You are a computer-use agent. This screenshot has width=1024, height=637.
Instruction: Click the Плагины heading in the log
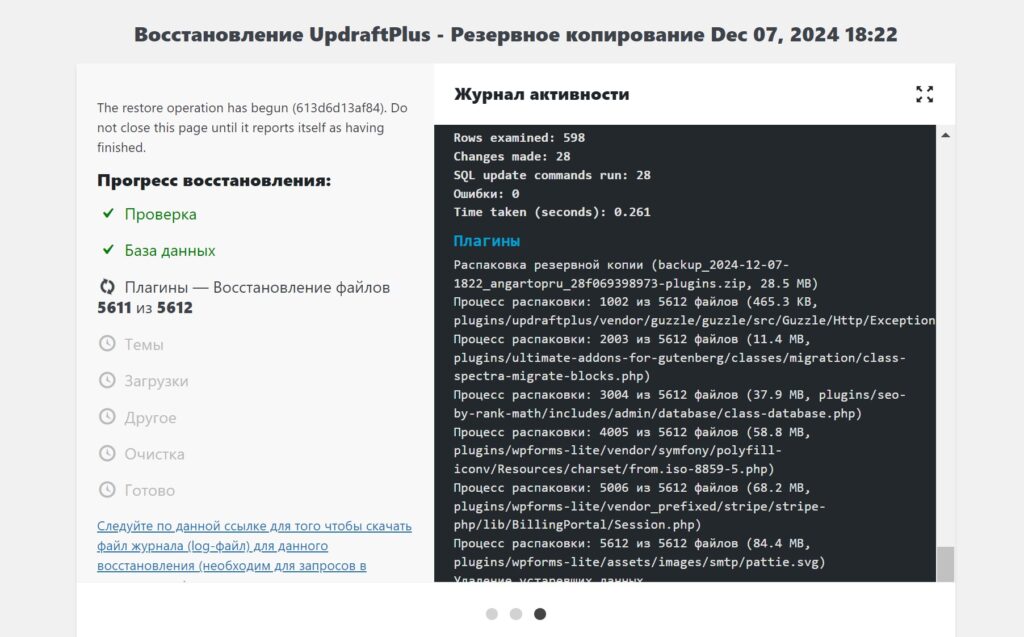pos(487,241)
